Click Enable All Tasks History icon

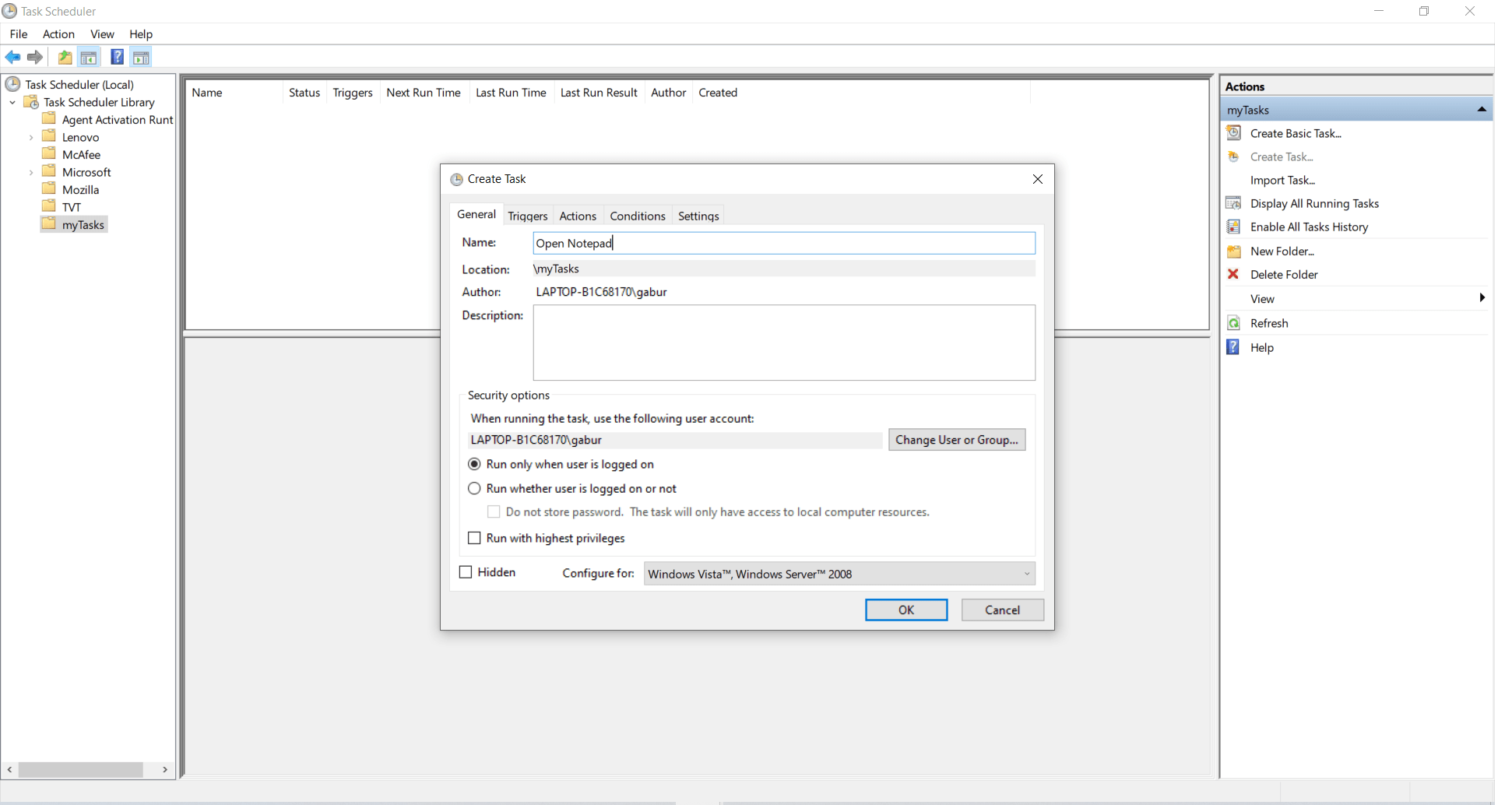click(x=1234, y=227)
